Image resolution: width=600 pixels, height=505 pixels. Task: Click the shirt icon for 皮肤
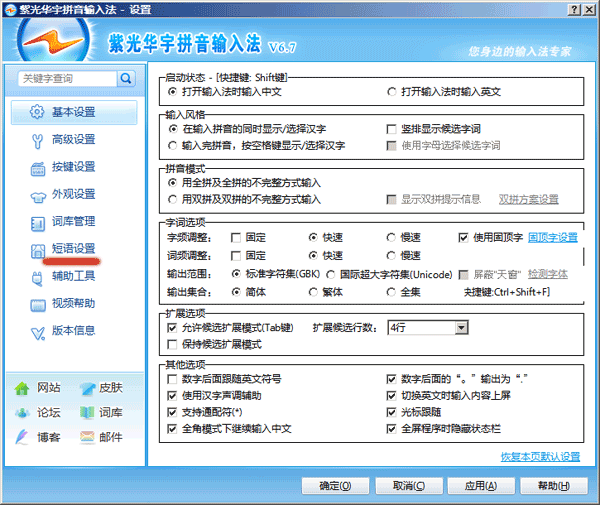click(x=88, y=389)
